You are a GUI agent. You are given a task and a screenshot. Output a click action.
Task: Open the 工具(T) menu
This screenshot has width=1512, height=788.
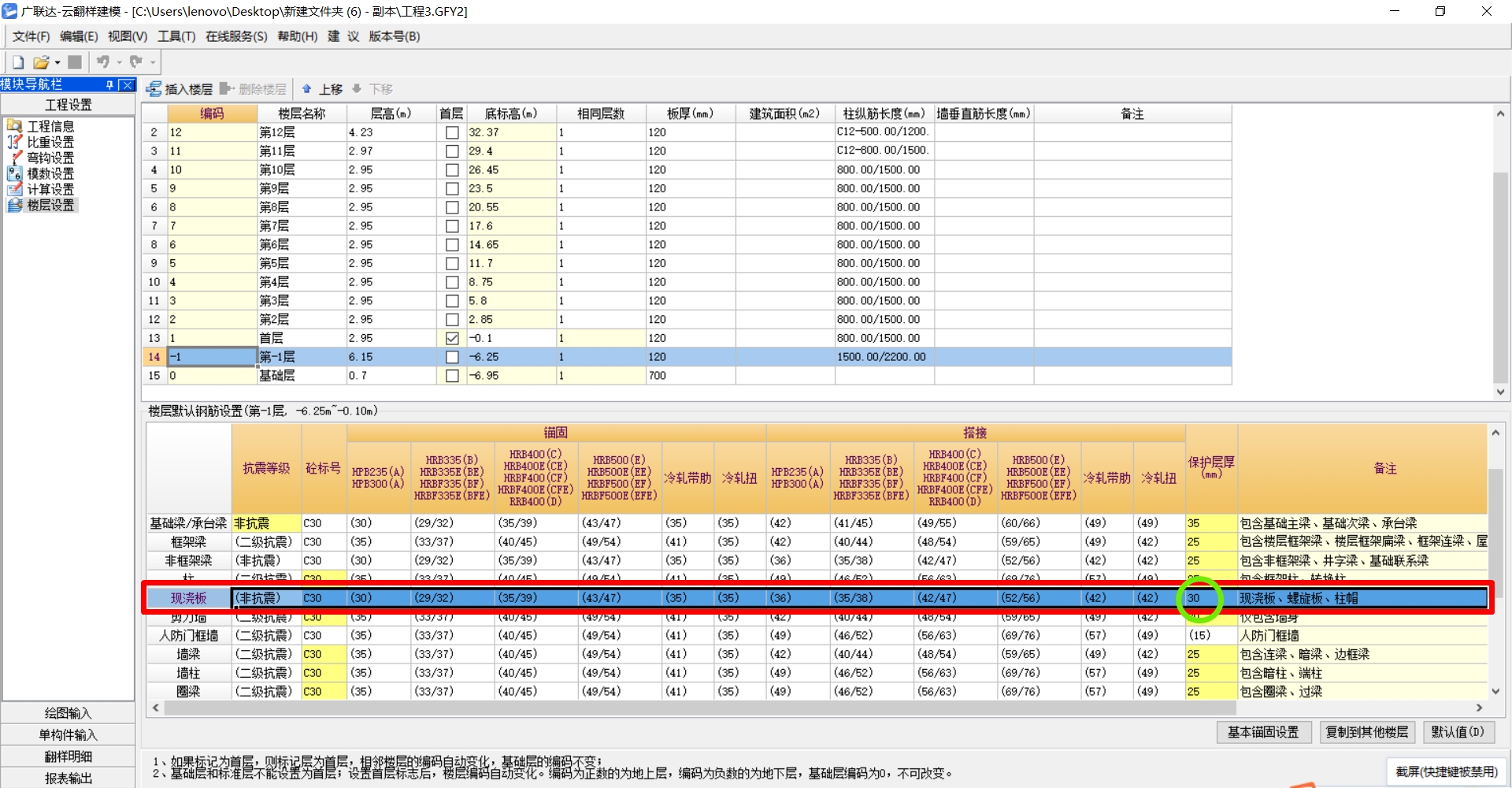coord(176,36)
